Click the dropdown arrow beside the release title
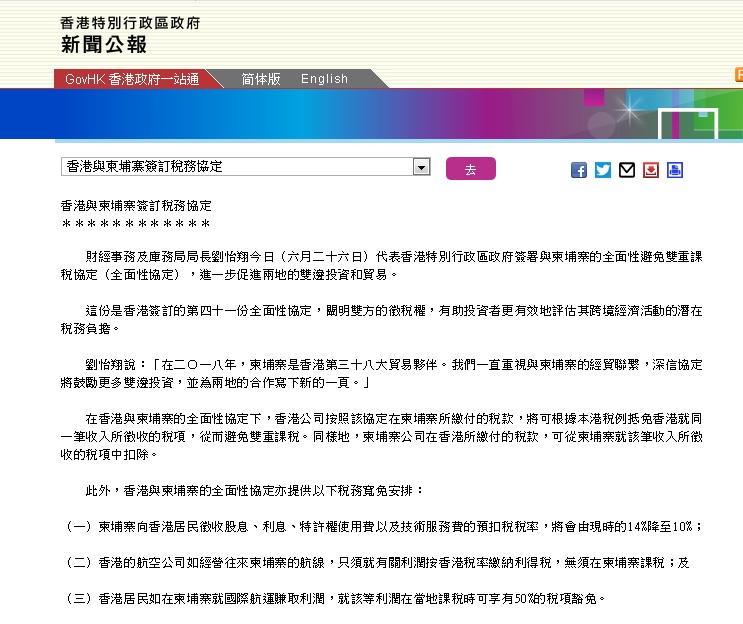Image resolution: width=743 pixels, height=624 pixels. pyautogui.click(x=421, y=167)
